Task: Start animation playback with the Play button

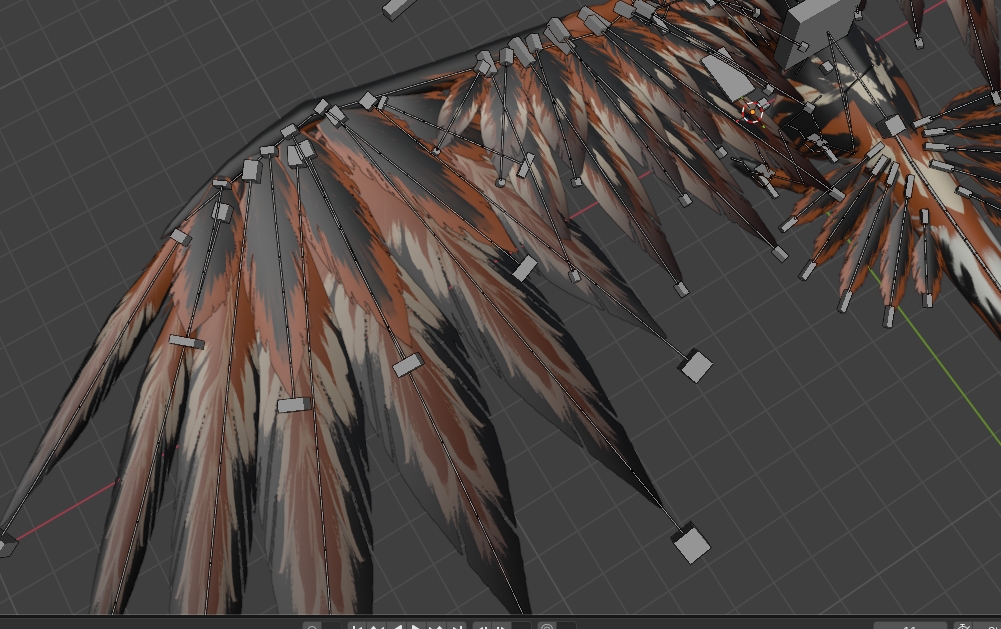Action: (x=416, y=627)
